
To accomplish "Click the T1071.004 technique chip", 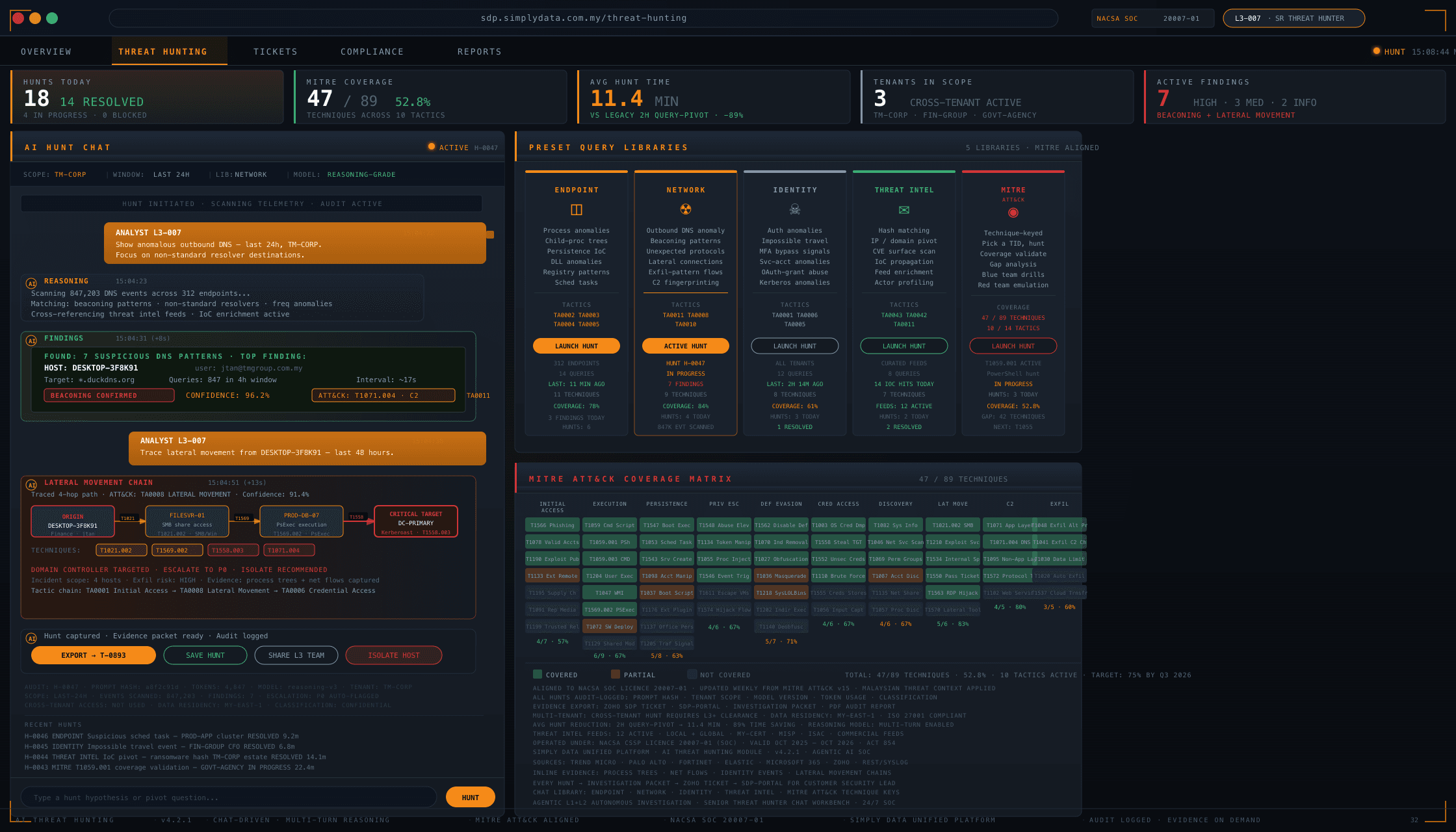I will [x=289, y=550].
